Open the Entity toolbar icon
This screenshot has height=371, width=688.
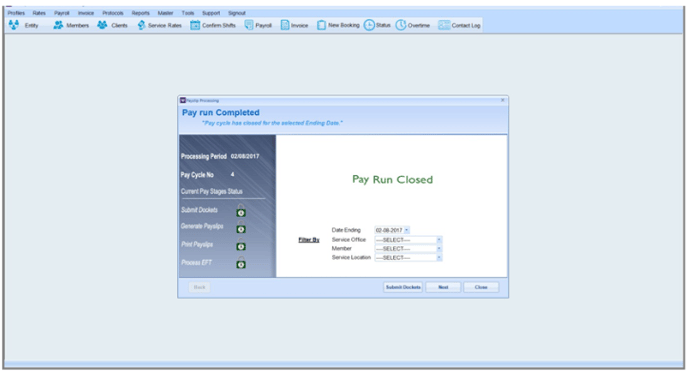pyautogui.click(x=14, y=25)
